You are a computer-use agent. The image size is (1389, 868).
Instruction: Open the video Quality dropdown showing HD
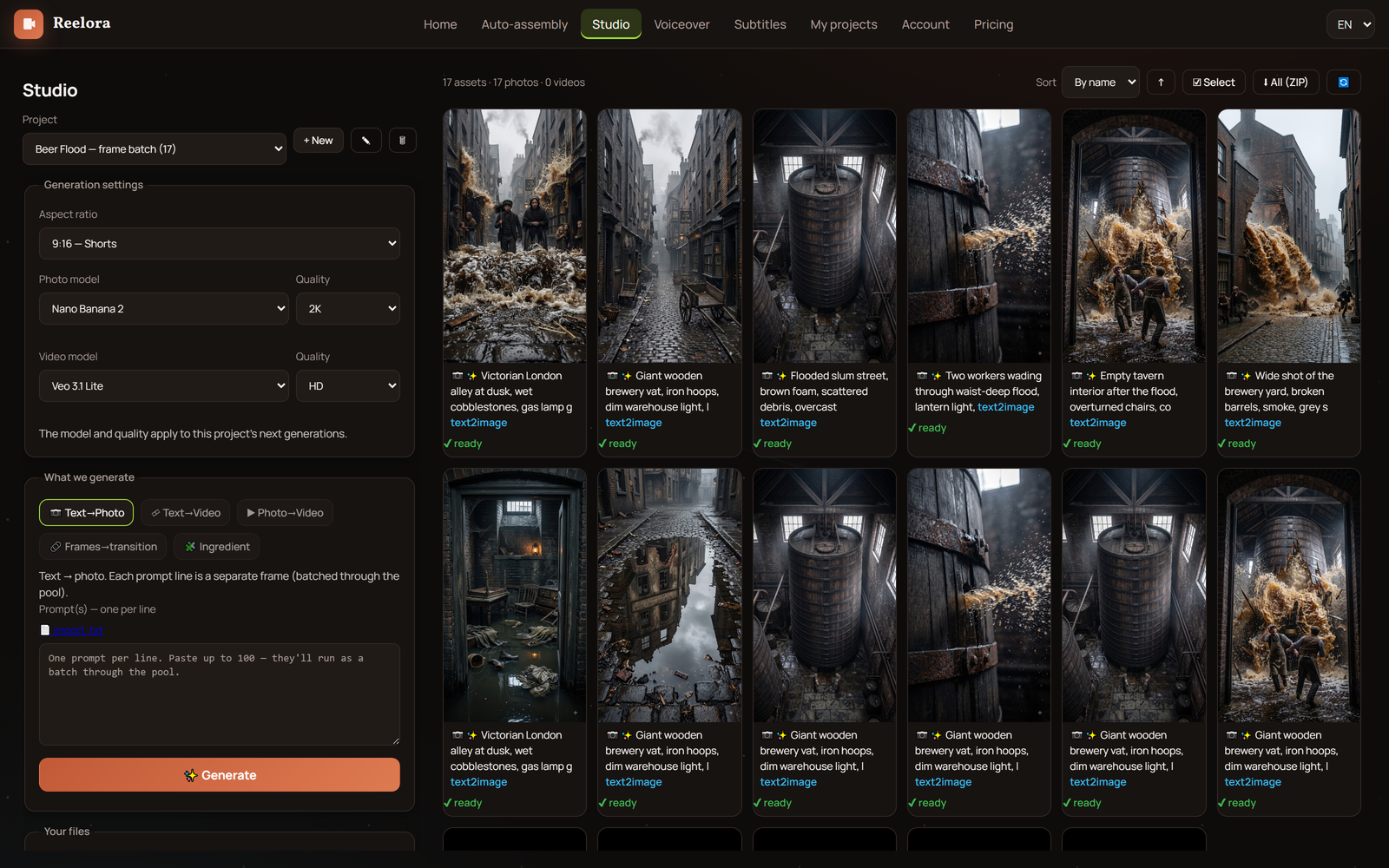pos(348,386)
